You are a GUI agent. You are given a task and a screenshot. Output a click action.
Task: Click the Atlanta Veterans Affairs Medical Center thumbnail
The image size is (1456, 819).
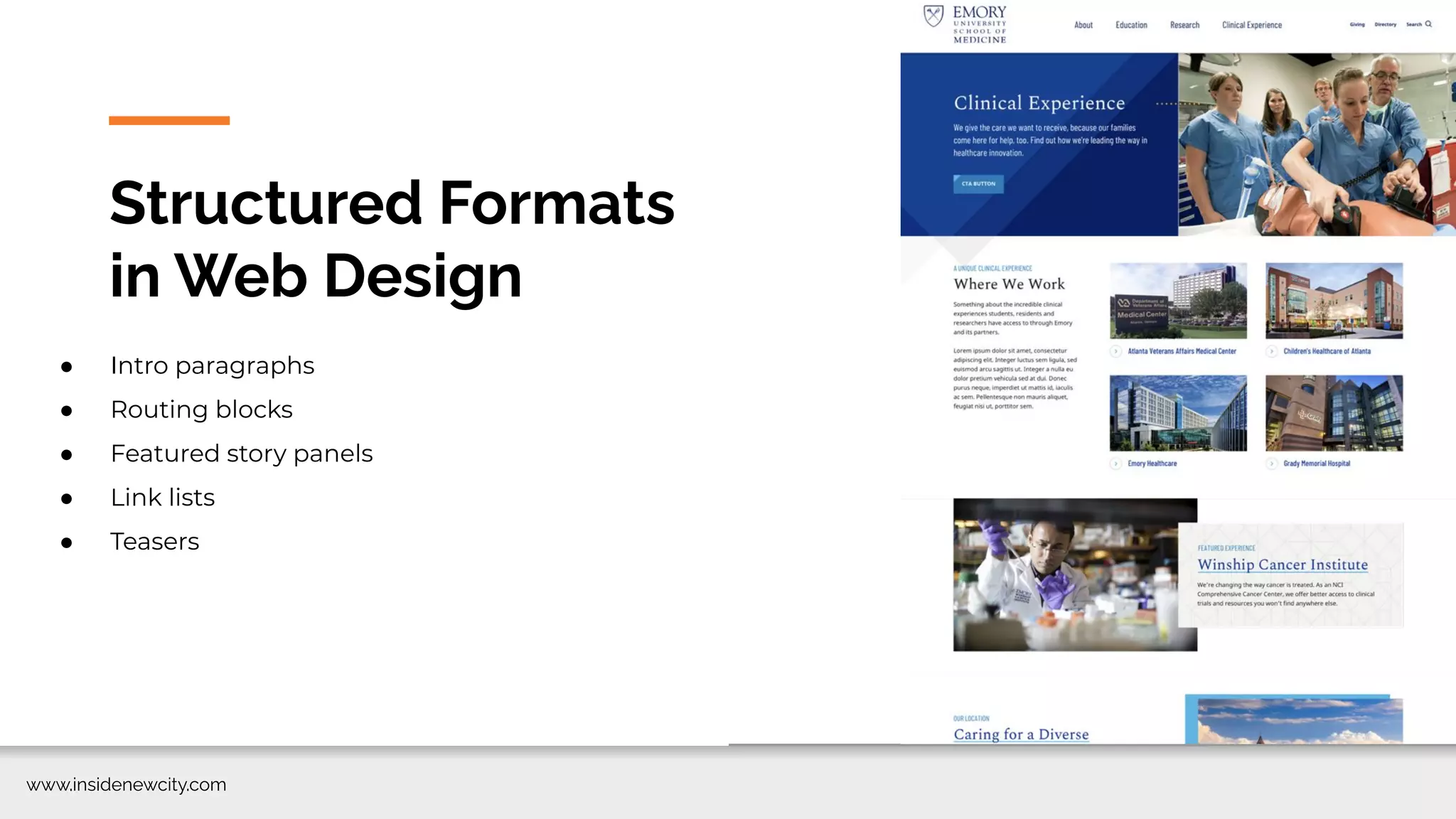[1178, 301]
